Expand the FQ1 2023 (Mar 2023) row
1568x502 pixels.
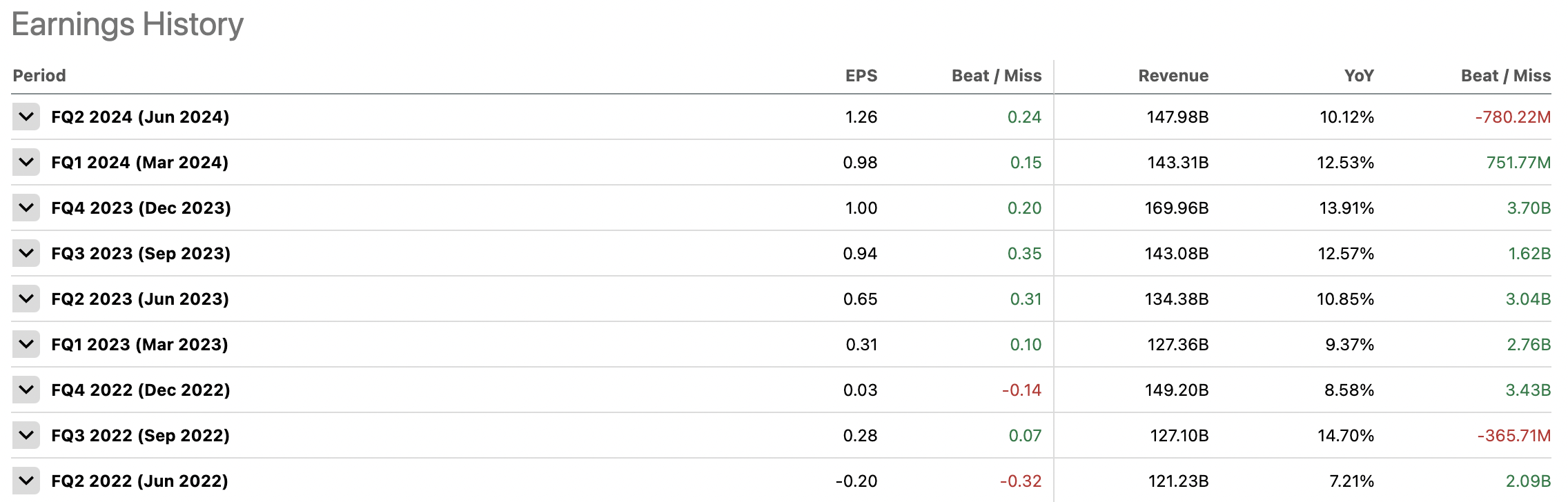[x=26, y=344]
